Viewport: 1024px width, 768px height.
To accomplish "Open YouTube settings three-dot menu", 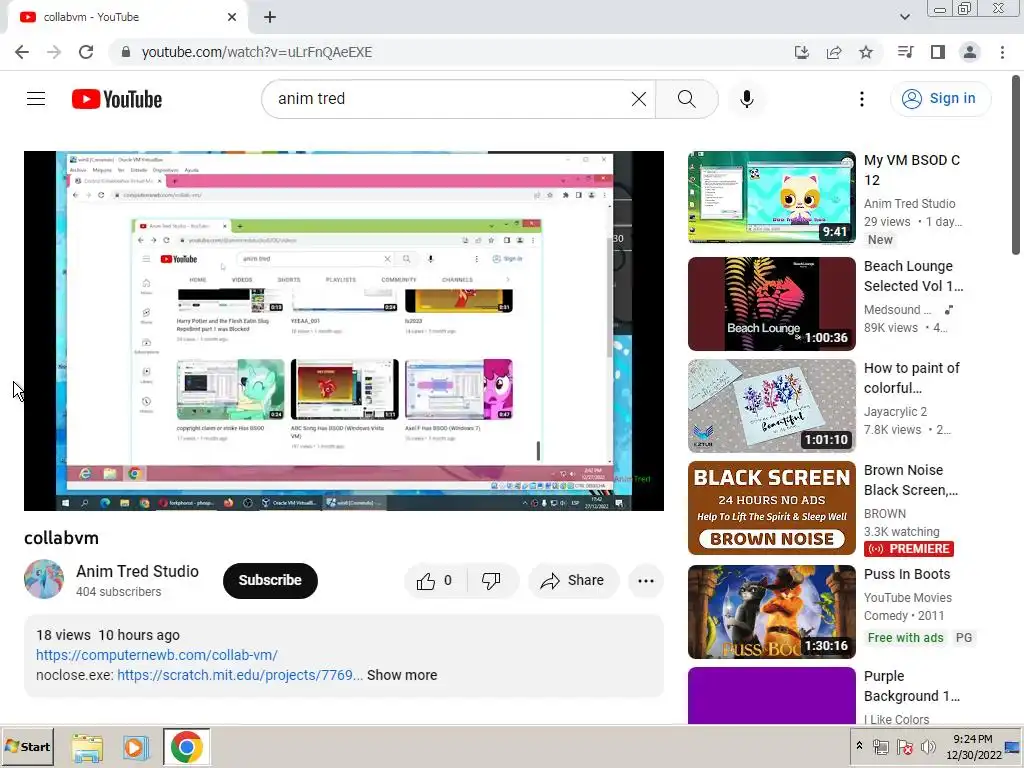I will tap(862, 99).
